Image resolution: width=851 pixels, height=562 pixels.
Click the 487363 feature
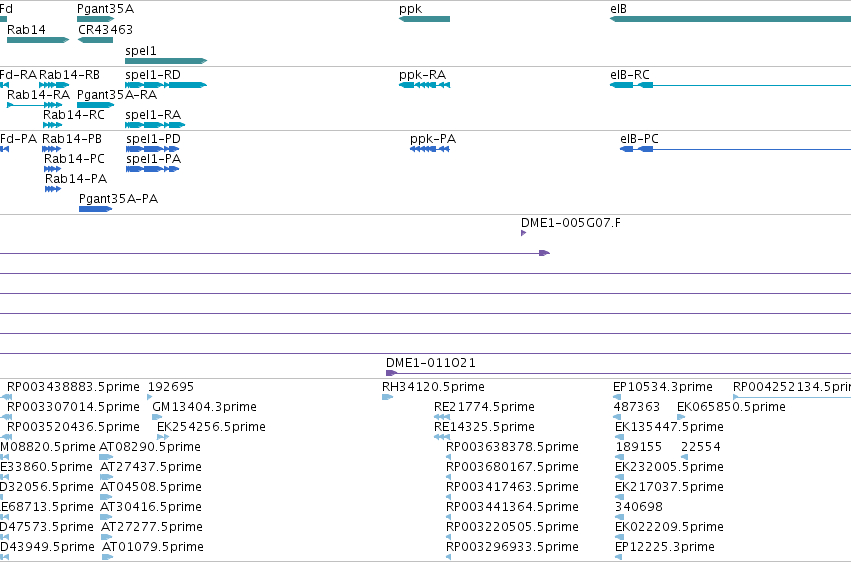[x=618, y=417]
